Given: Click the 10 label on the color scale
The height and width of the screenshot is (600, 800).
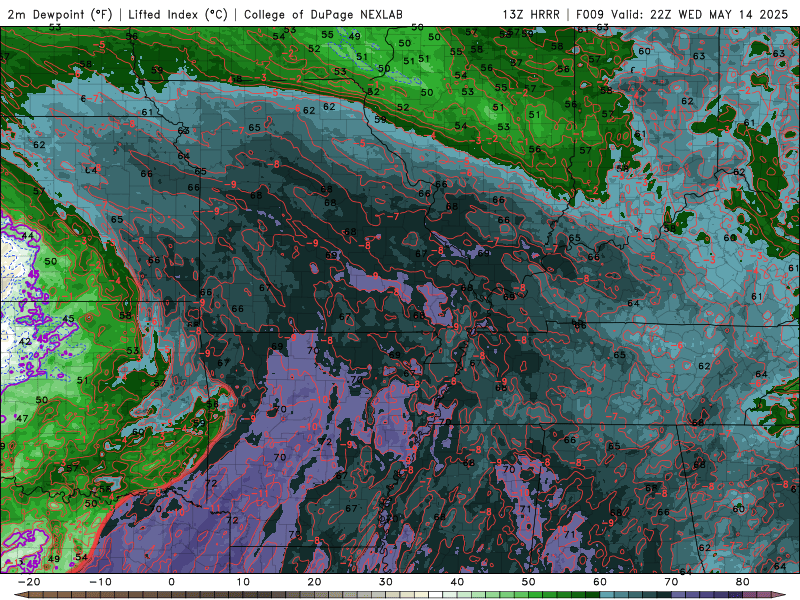Looking at the screenshot, I should 243,582.
